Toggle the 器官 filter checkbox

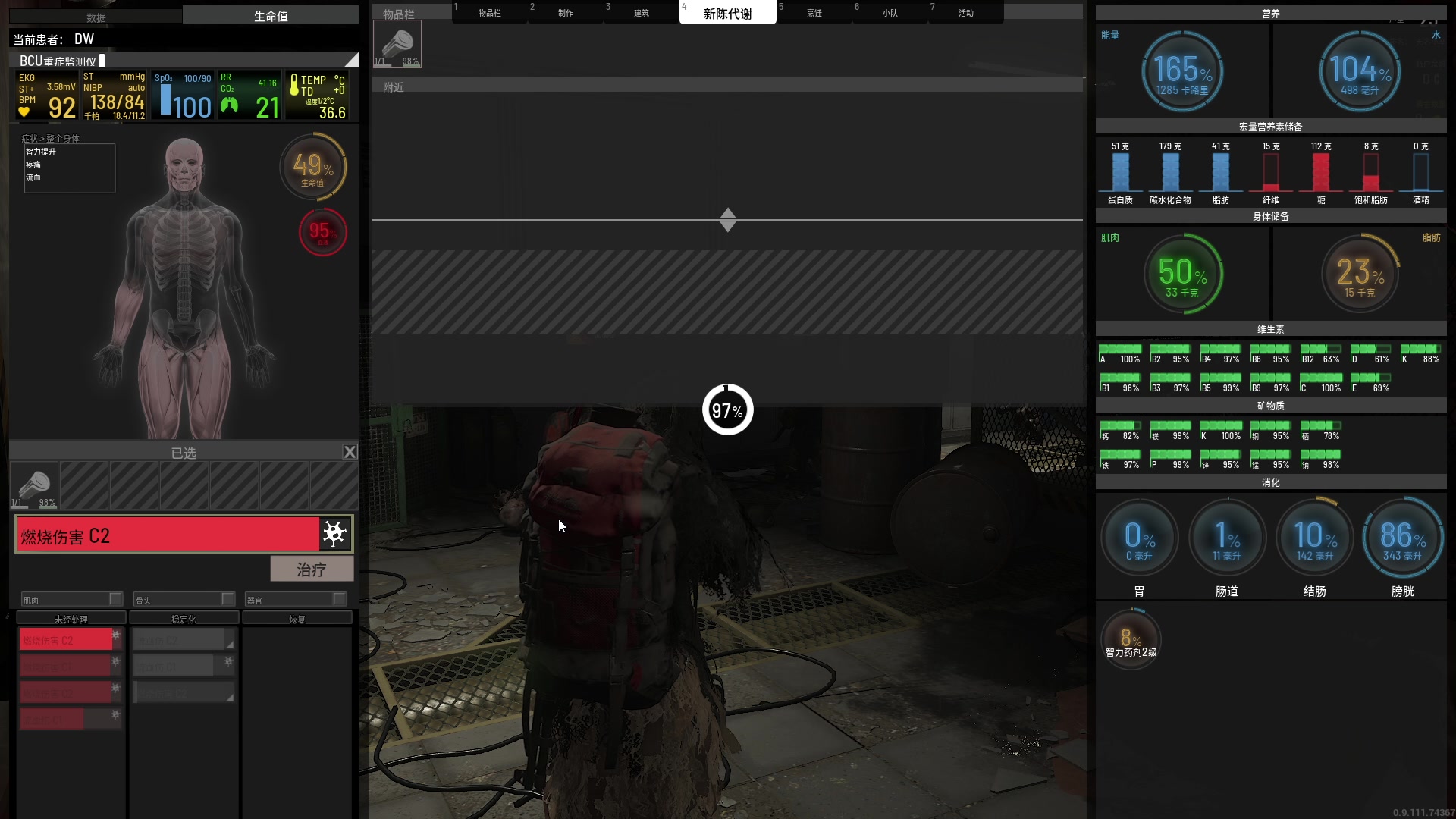(339, 599)
